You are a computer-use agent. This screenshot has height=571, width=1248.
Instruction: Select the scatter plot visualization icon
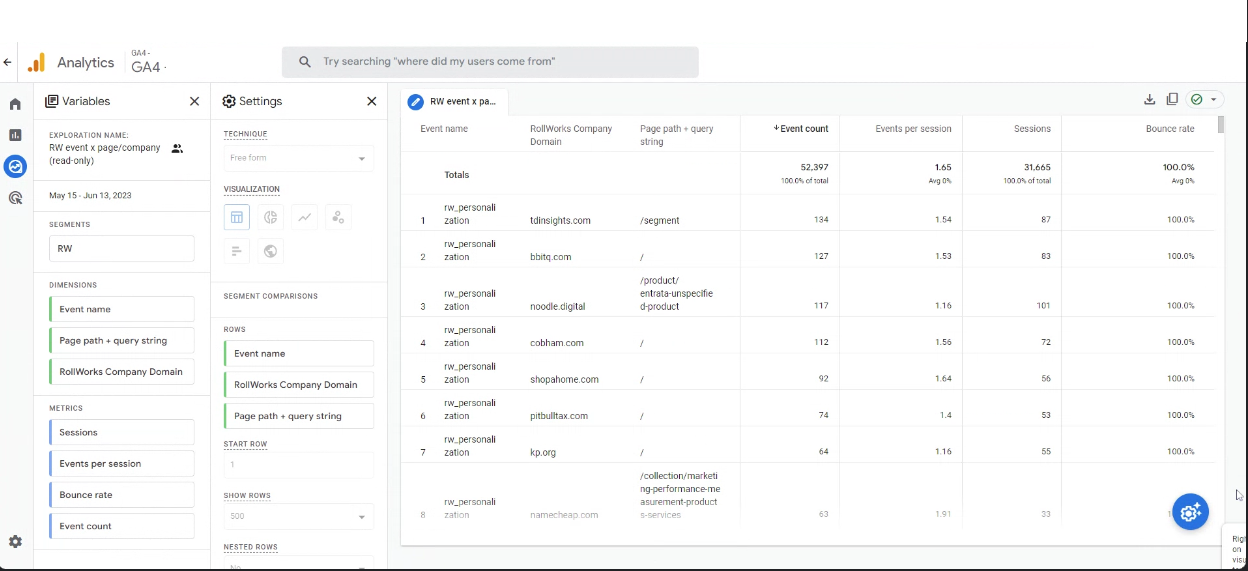pos(338,217)
